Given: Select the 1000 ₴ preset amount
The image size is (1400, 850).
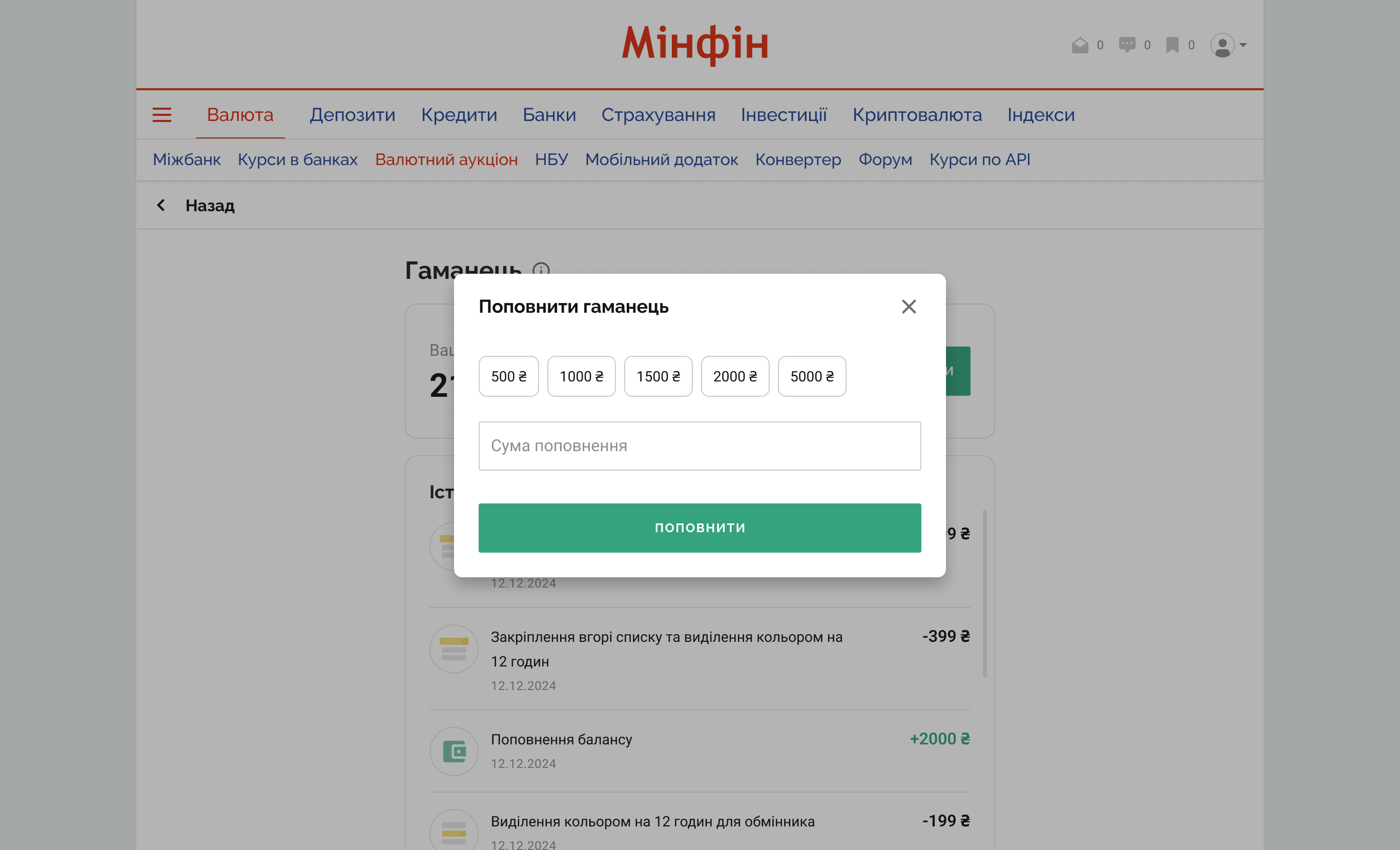Looking at the screenshot, I should pos(581,376).
